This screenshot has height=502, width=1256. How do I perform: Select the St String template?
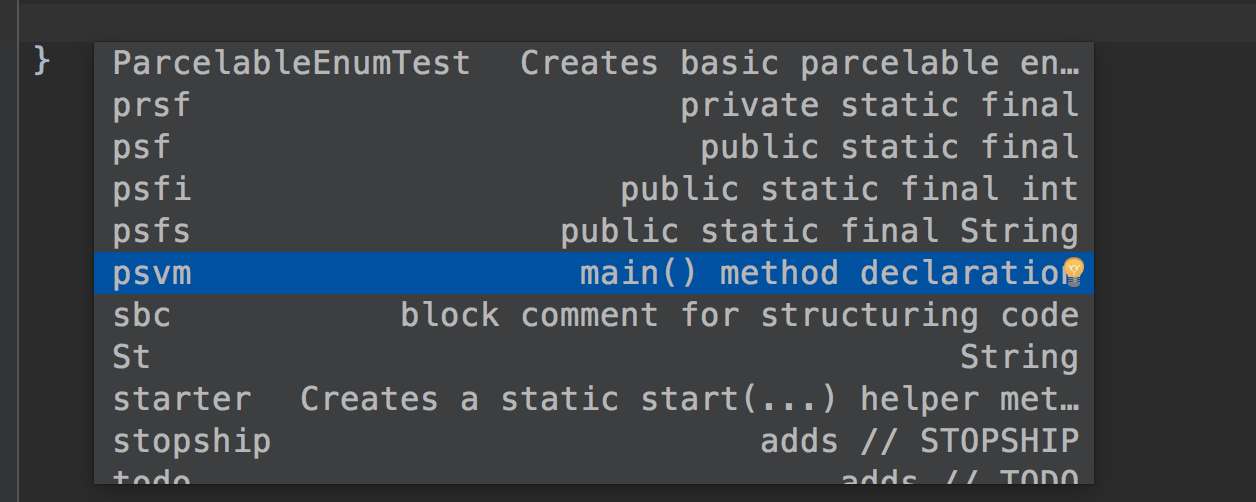pos(594,357)
